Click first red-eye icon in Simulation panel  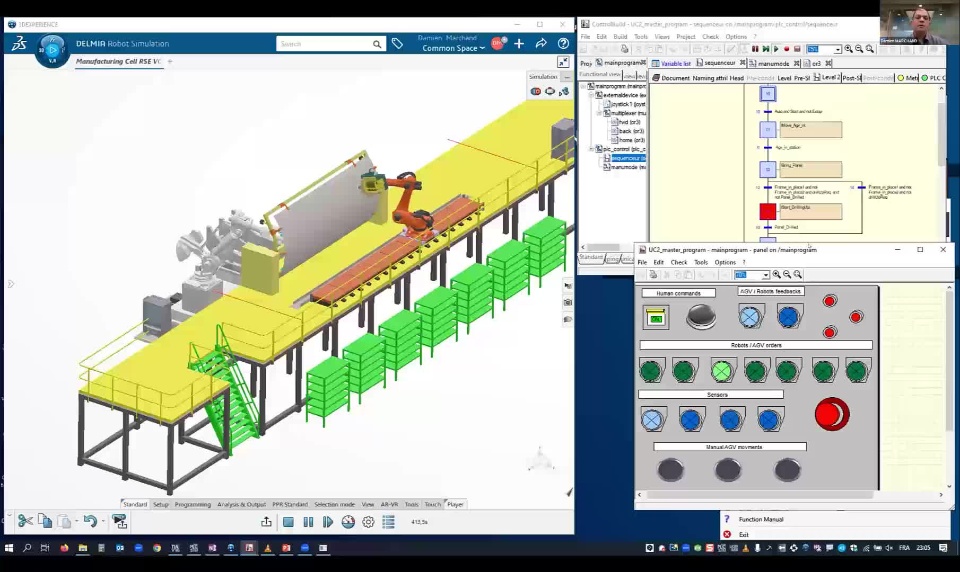coord(536,91)
